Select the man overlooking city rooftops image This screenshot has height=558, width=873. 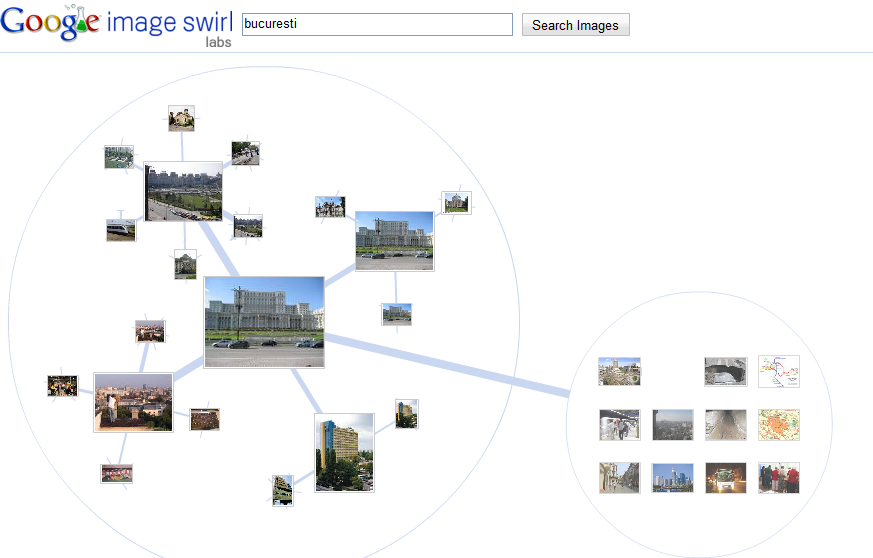pyautogui.click(x=133, y=402)
